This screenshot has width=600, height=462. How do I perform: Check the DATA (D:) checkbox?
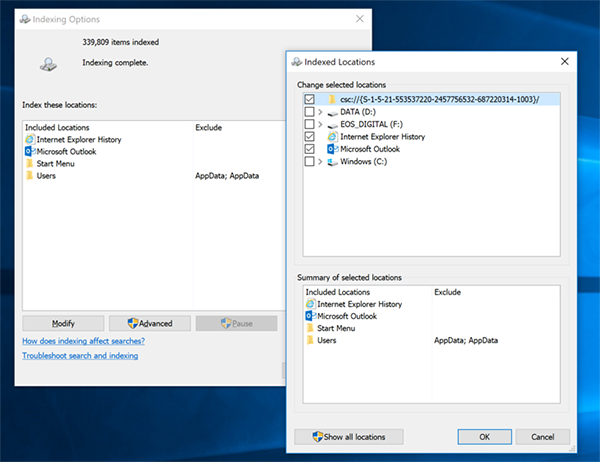coord(309,112)
